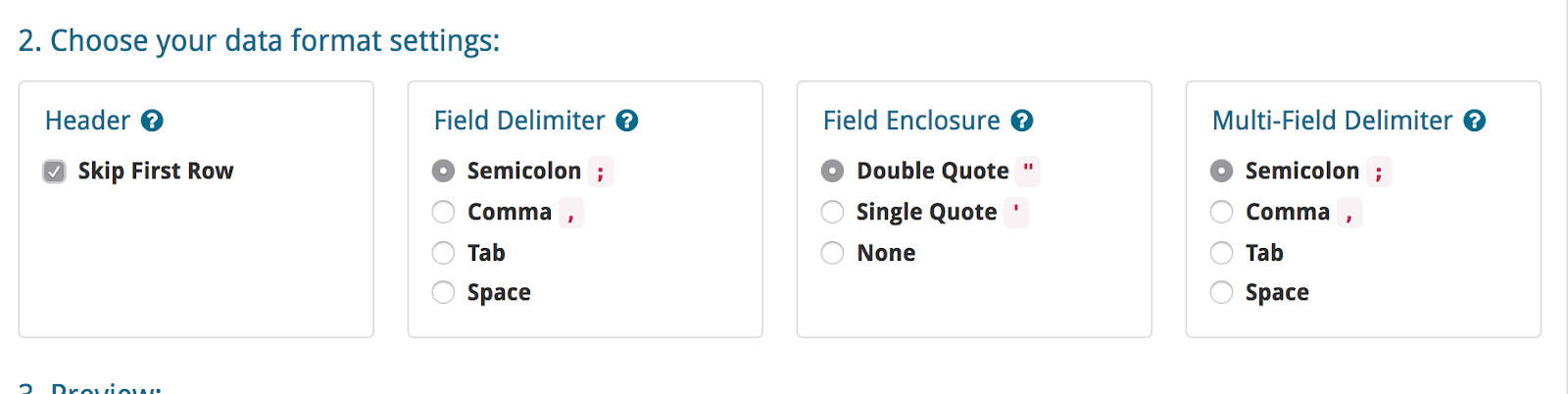Click the Field Delimiter help icon
Viewport: 1568px width, 394px height.
627,121
